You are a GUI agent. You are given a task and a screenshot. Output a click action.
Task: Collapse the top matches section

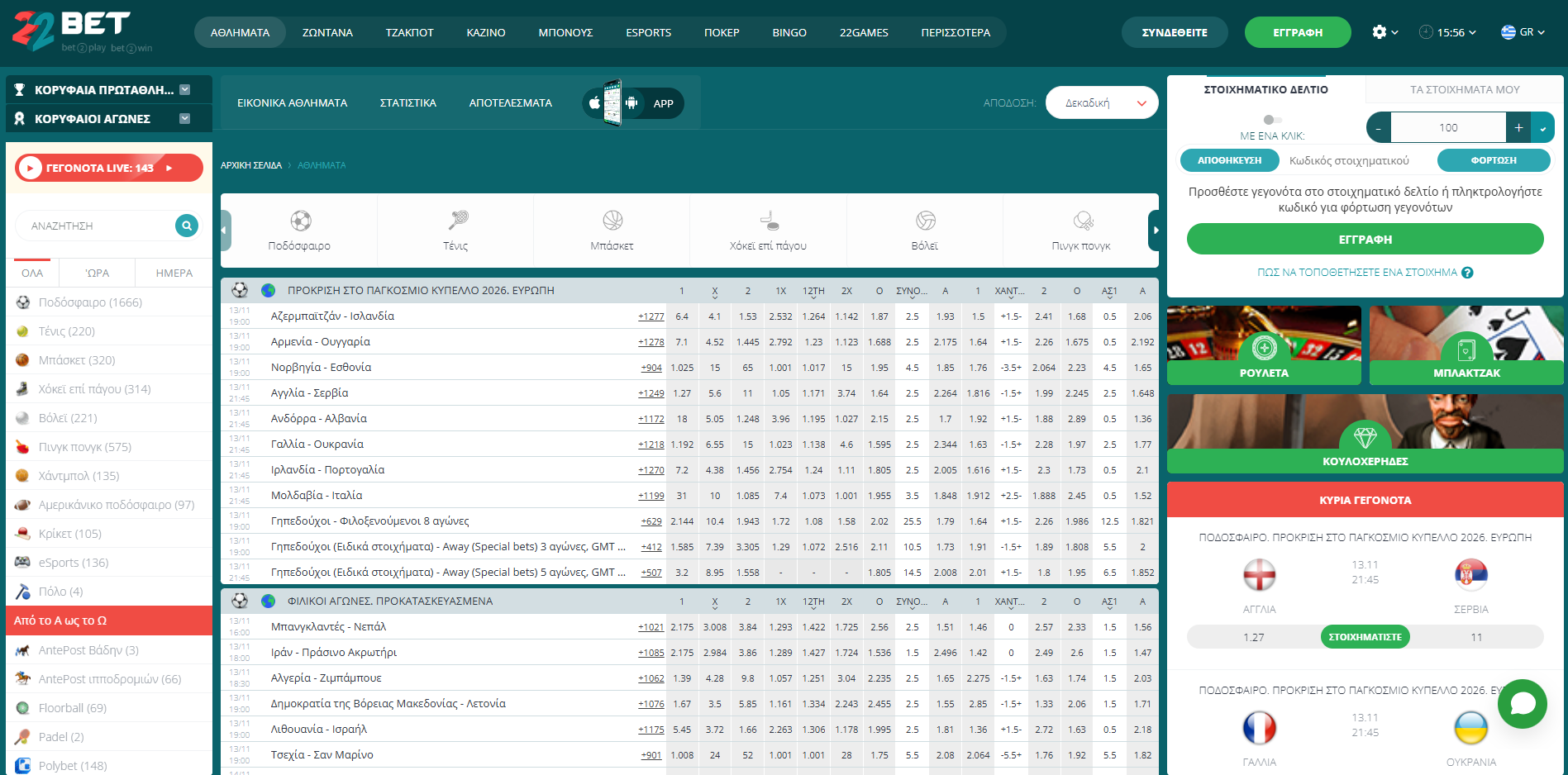click(185, 119)
